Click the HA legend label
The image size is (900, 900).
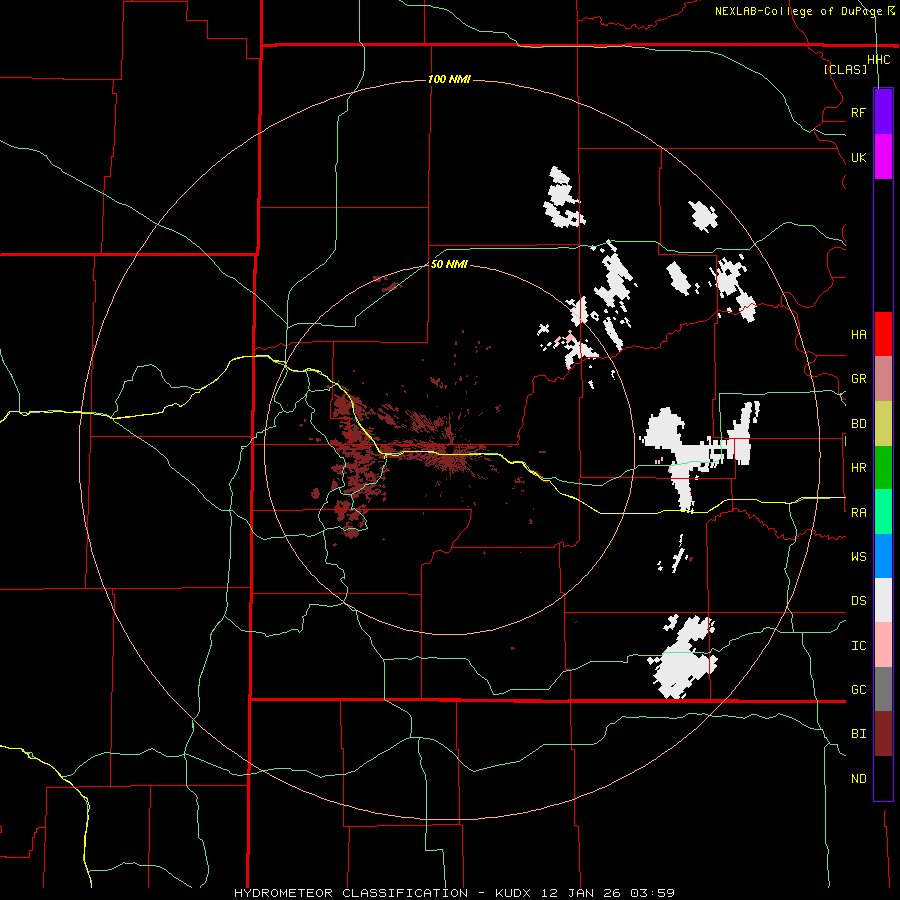click(858, 335)
